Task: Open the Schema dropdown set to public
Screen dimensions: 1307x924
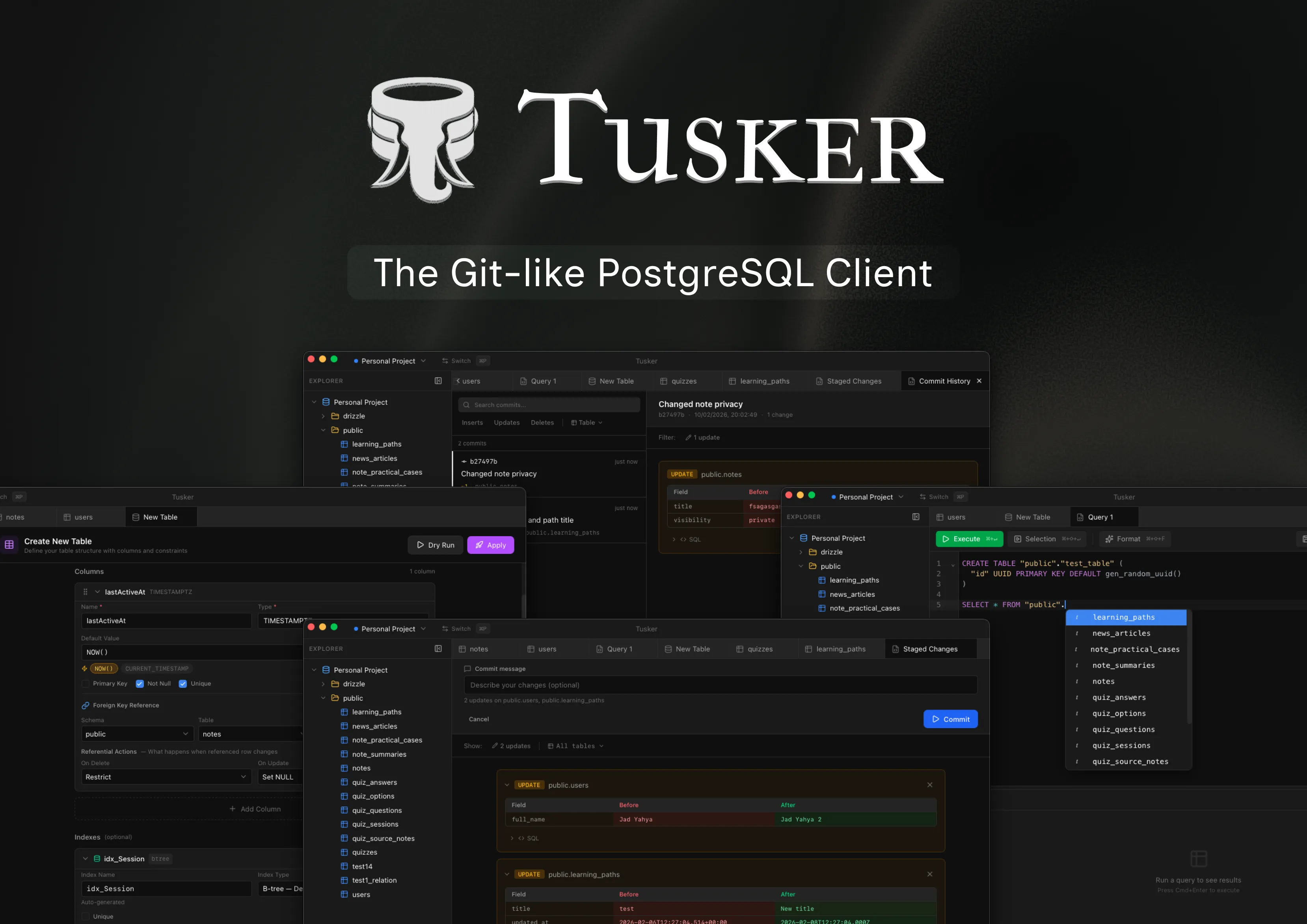Action: point(137,734)
